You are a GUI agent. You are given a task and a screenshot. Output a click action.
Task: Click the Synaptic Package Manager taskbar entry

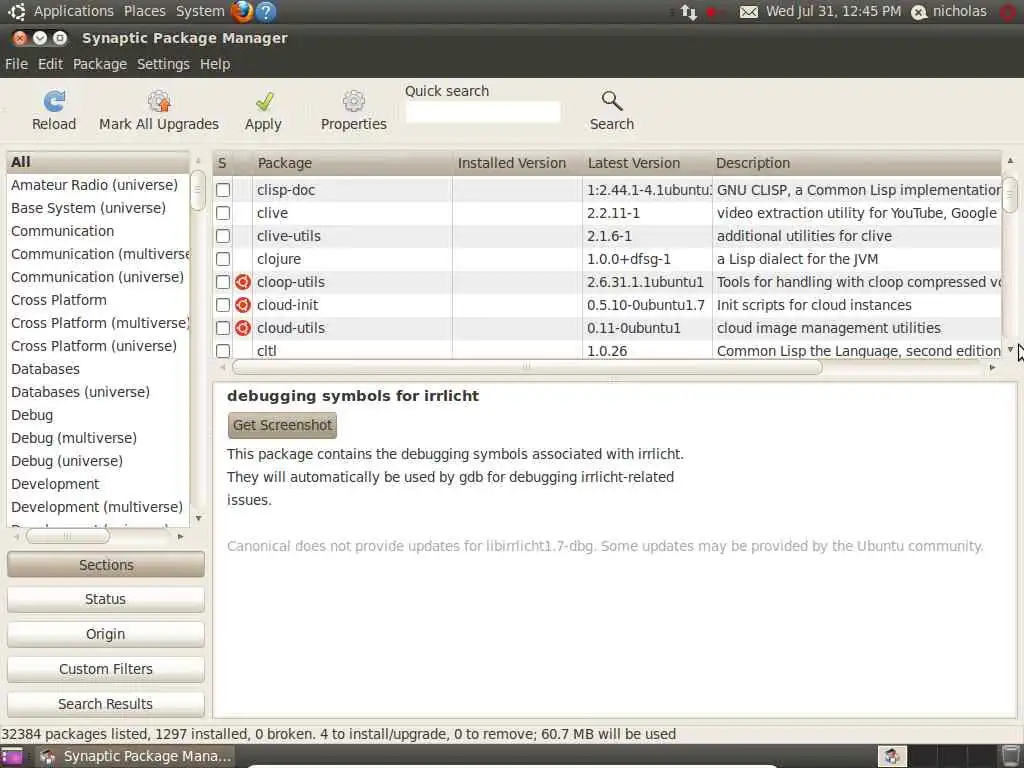(x=135, y=756)
